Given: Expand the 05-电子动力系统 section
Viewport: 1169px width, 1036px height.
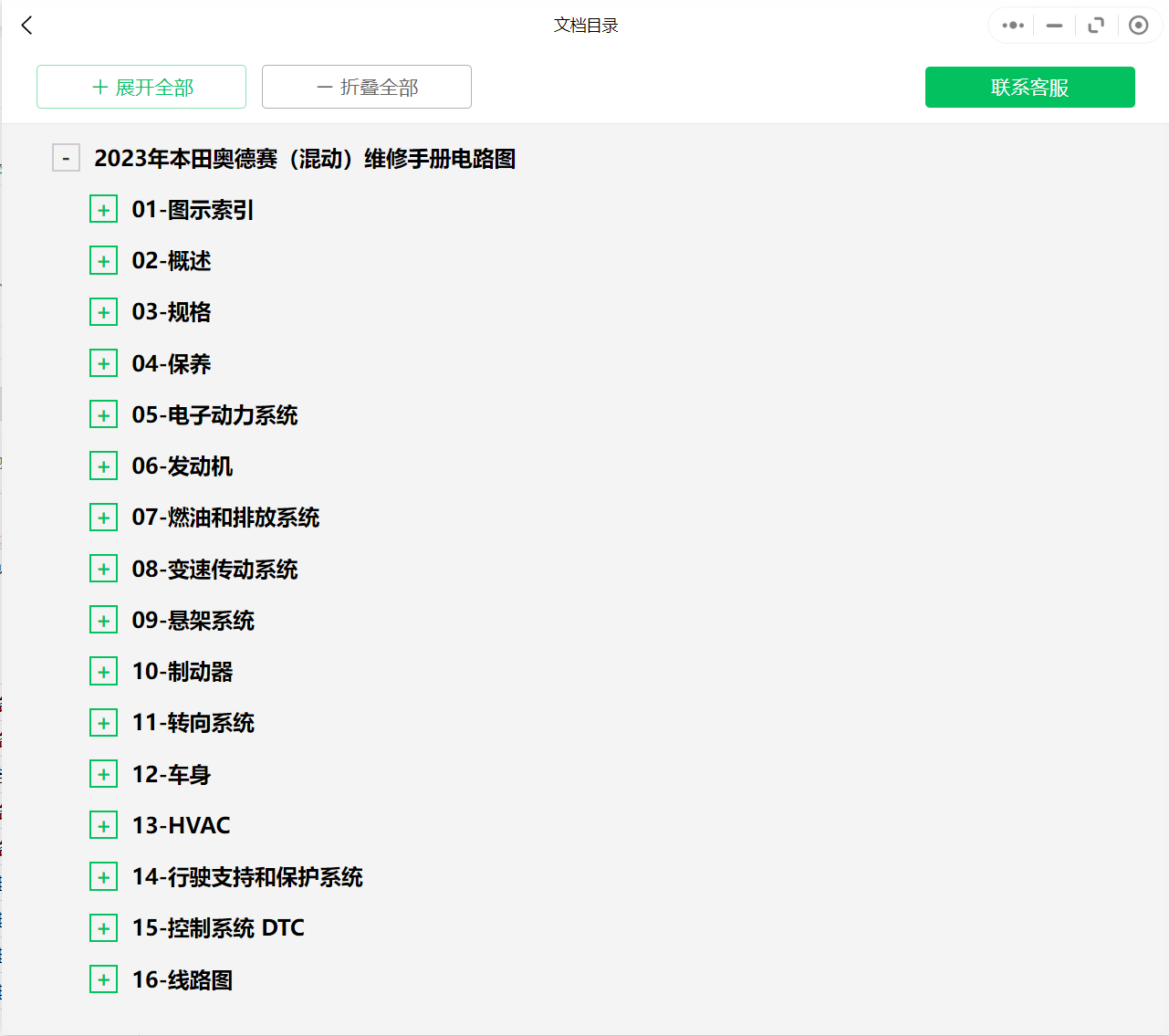Looking at the screenshot, I should coord(104,414).
